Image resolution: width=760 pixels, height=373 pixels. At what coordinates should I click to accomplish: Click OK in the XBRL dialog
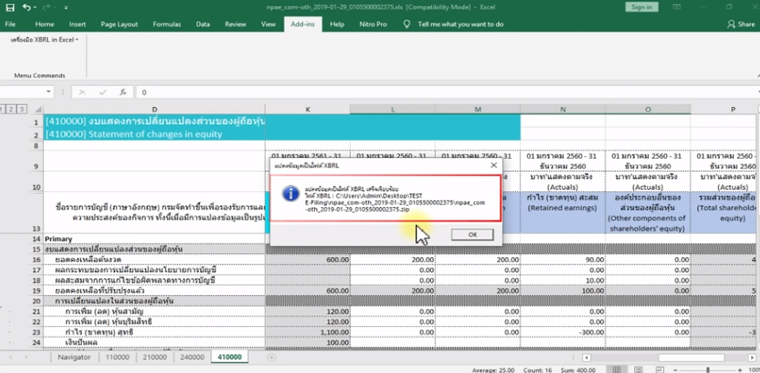click(x=472, y=234)
